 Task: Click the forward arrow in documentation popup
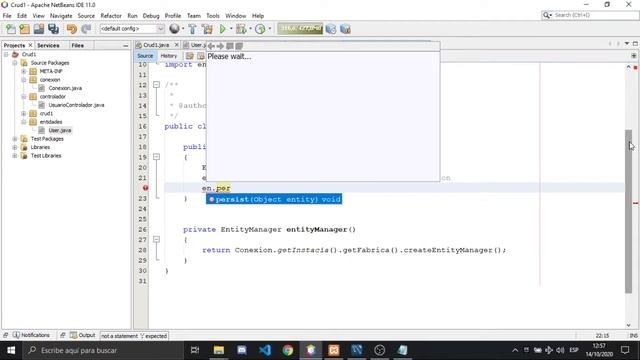[x=220, y=46]
